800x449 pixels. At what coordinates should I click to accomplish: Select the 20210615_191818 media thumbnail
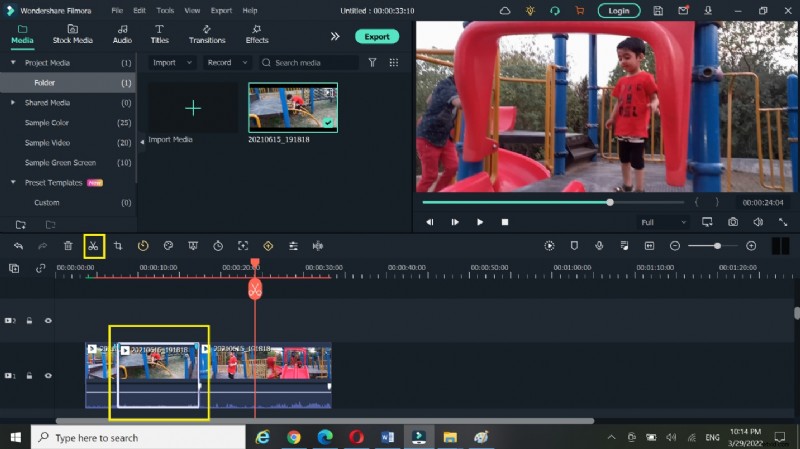293,108
